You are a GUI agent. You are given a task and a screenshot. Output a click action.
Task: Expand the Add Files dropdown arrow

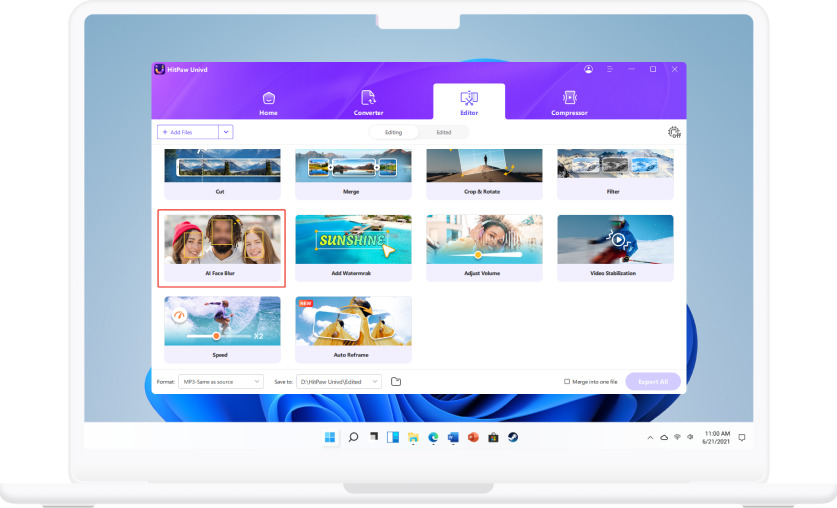click(x=226, y=132)
